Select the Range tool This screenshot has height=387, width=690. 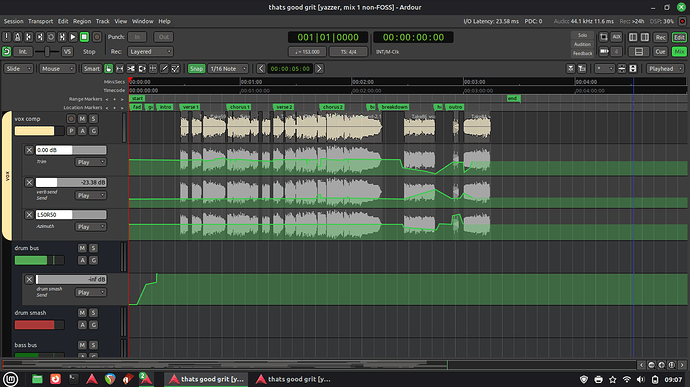pyautogui.click(x=120, y=69)
